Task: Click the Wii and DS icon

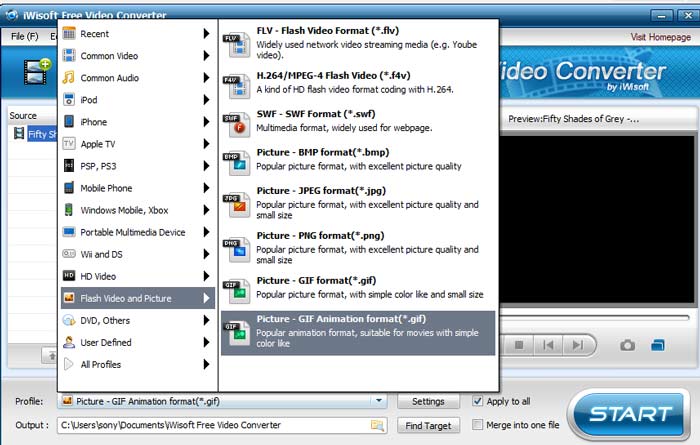Action: [x=69, y=254]
